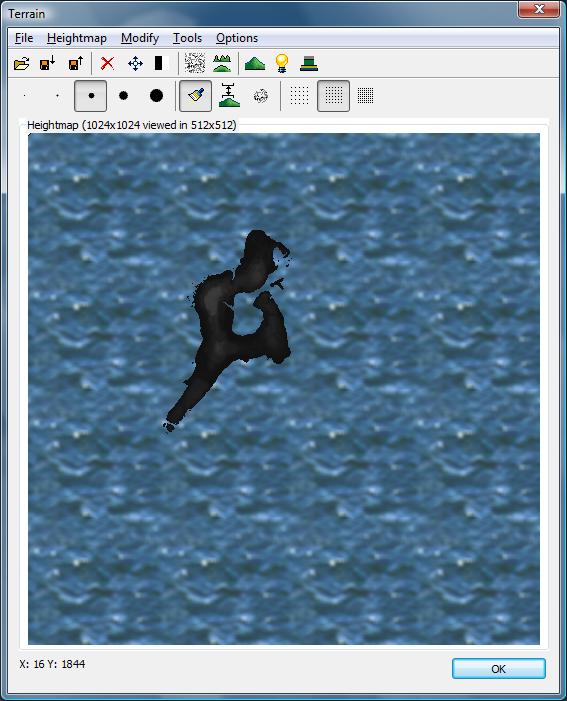Click the red X clear heightmap icon

(107, 63)
